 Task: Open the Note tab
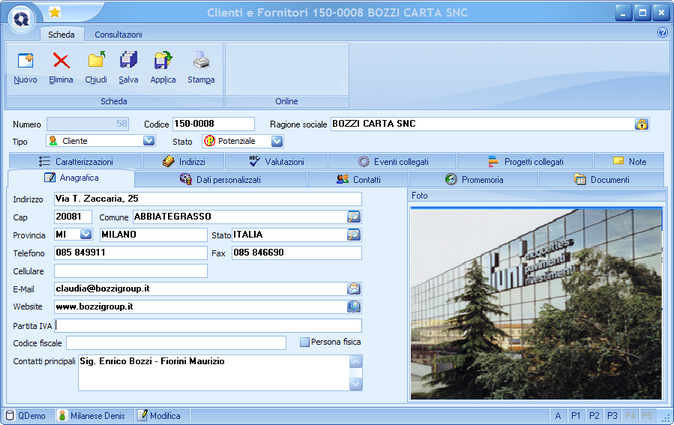click(629, 162)
